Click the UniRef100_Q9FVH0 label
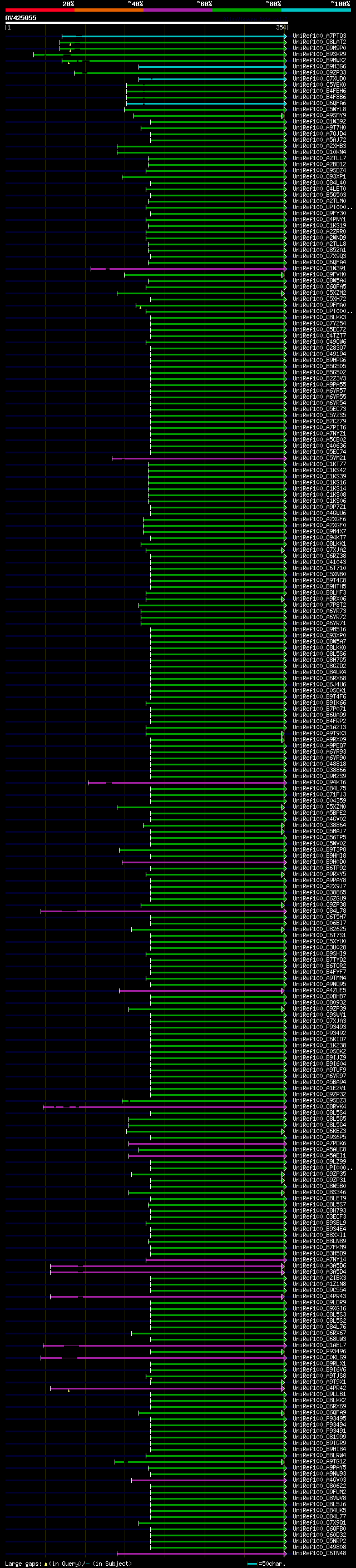The width and height of the screenshot is (356, 1568). coord(319,274)
